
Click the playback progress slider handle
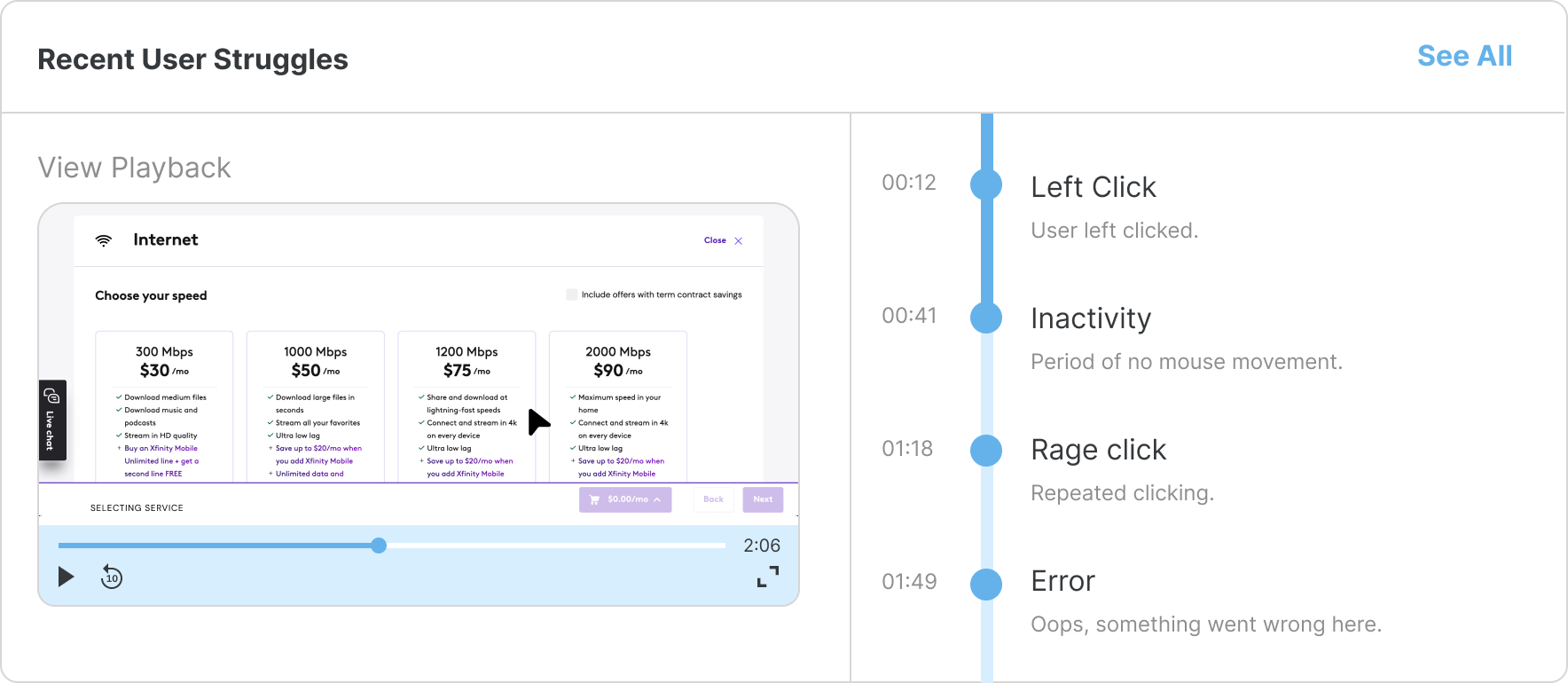click(379, 546)
